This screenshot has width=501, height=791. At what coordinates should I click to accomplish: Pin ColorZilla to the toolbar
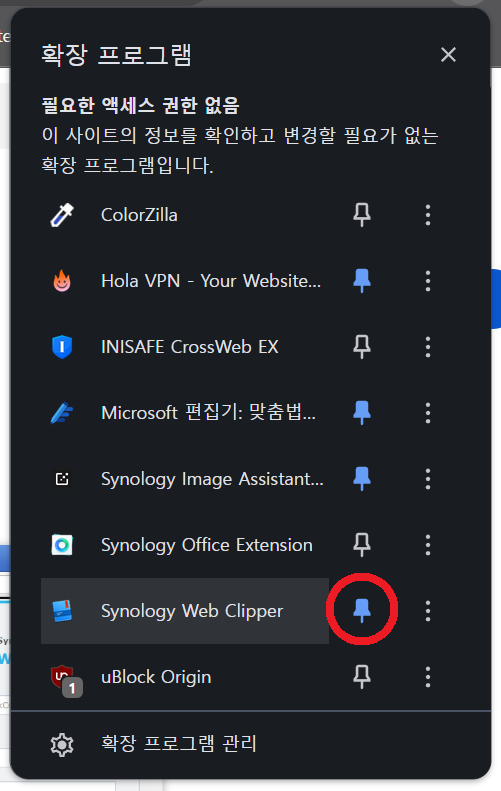click(362, 215)
